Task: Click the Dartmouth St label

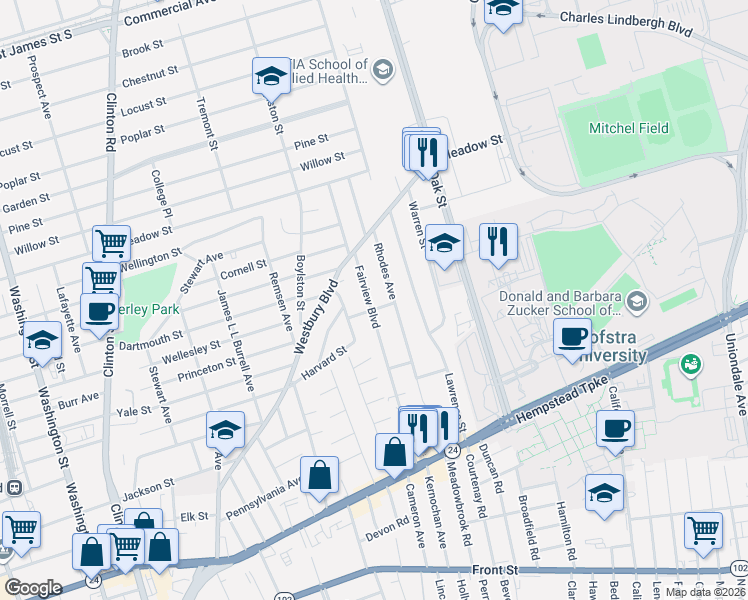Action: (151, 340)
